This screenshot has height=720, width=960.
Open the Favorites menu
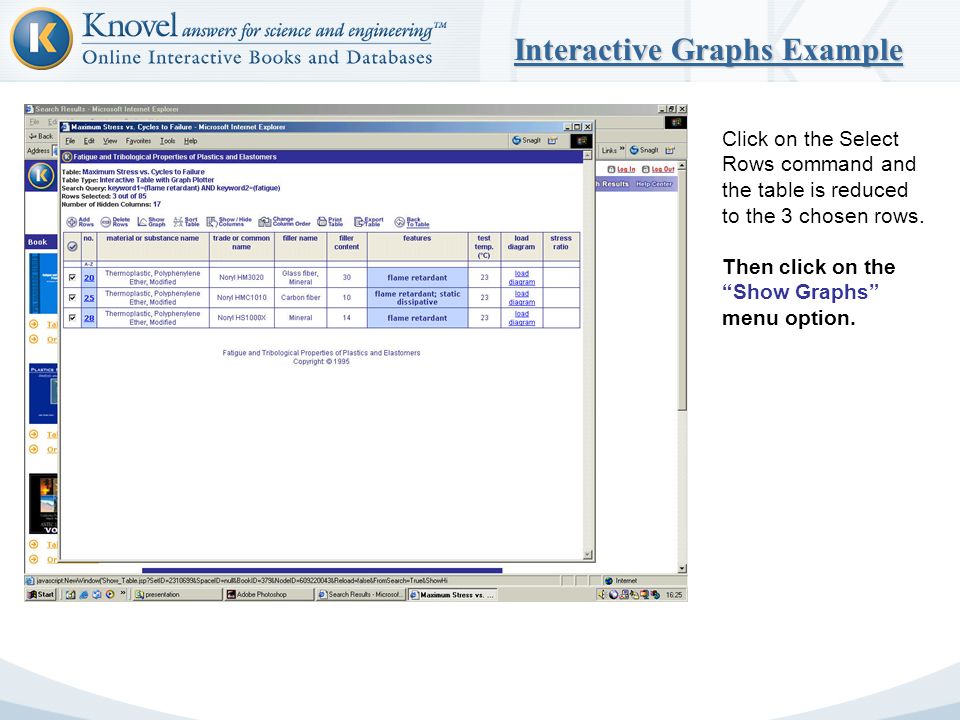click(138, 141)
